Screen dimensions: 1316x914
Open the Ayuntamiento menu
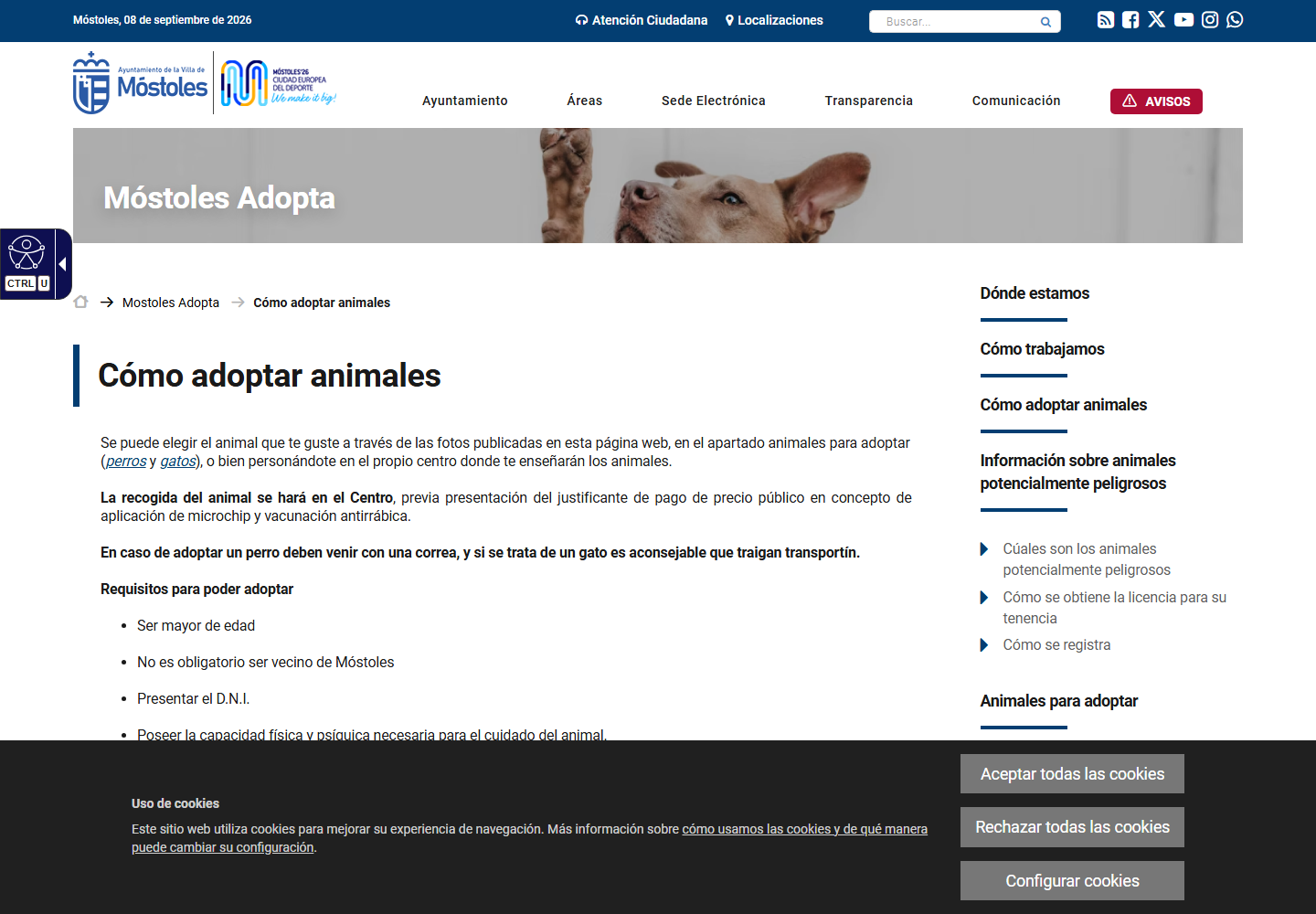465,101
